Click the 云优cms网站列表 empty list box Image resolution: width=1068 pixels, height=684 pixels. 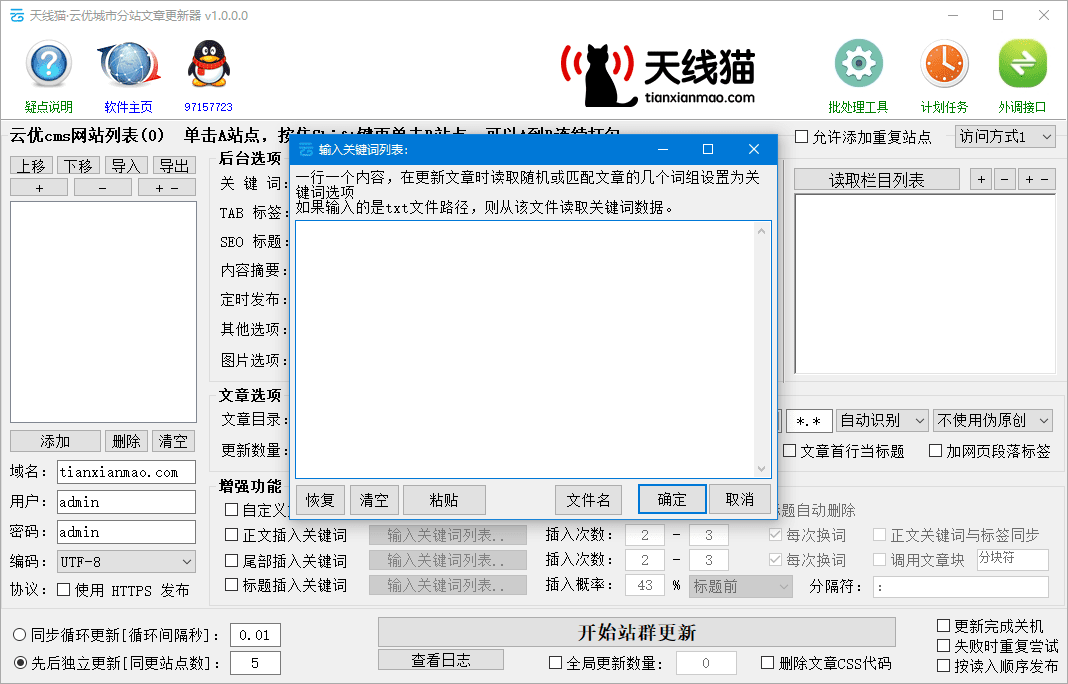[x=104, y=311]
